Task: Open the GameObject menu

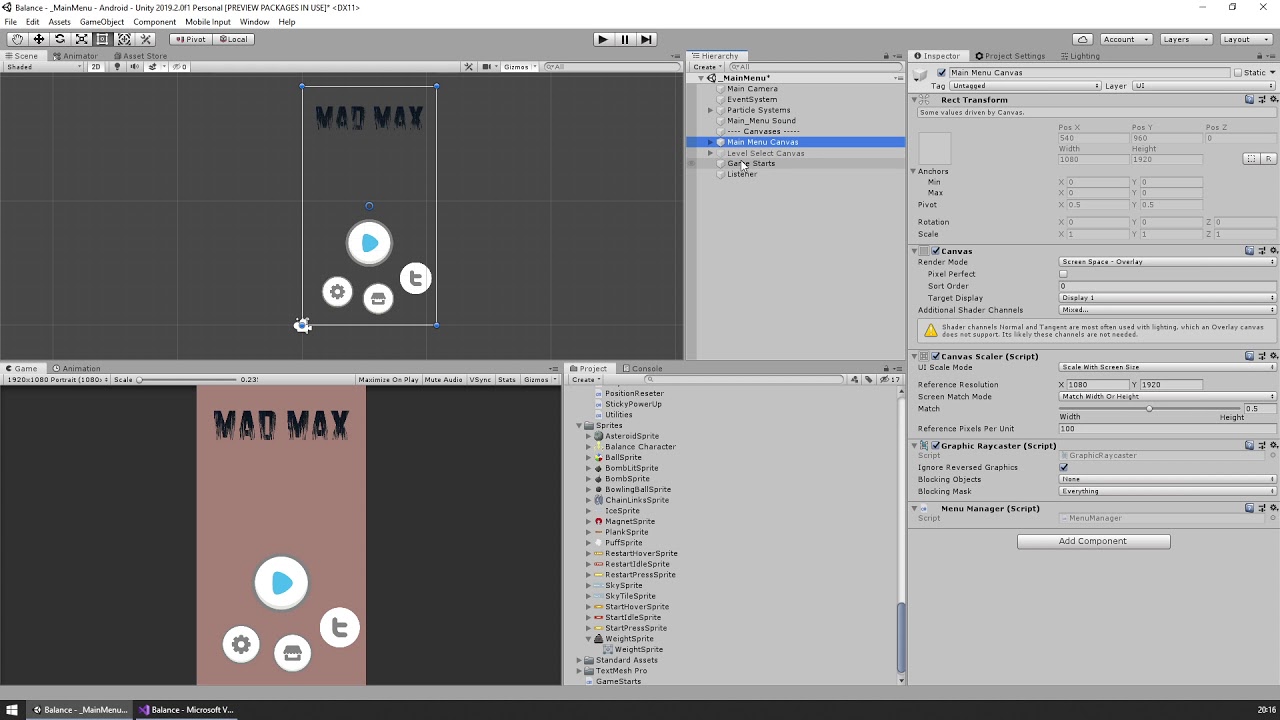Action: (x=102, y=22)
